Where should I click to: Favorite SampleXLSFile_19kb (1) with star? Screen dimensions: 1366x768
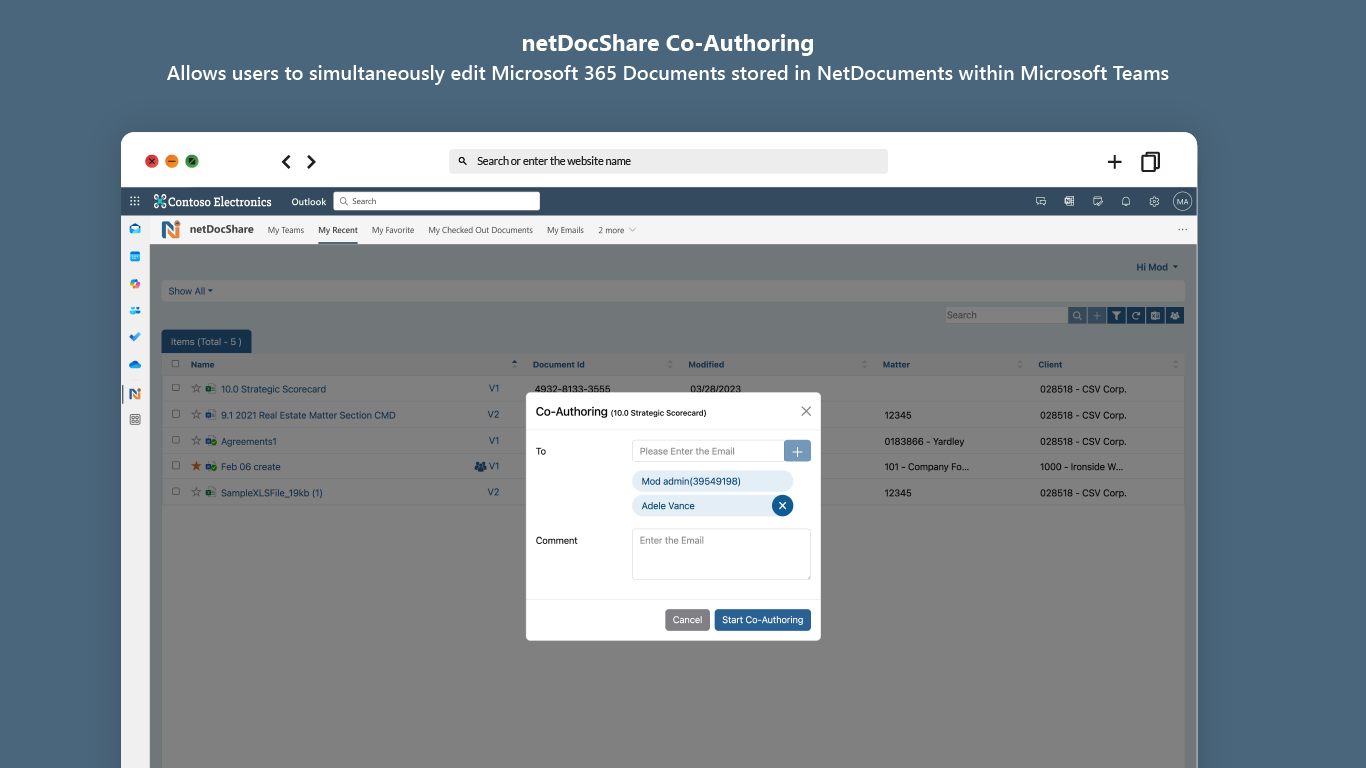point(196,492)
